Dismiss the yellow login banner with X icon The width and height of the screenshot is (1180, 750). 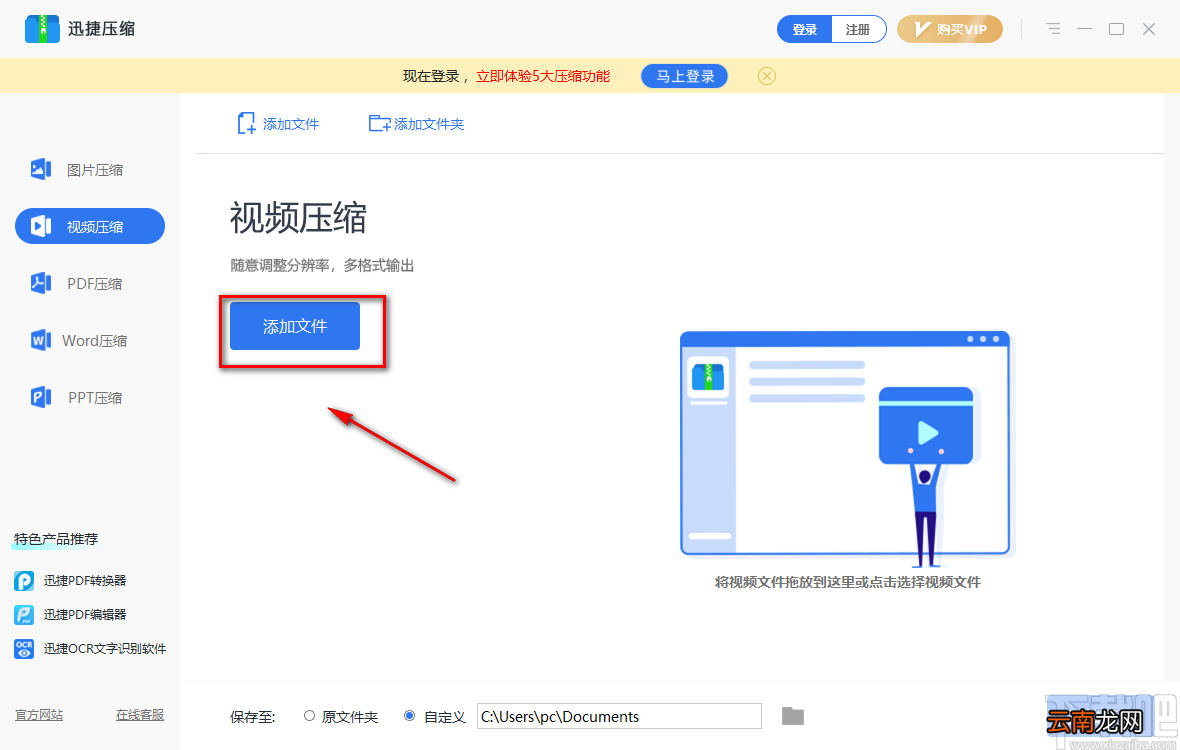coord(767,76)
